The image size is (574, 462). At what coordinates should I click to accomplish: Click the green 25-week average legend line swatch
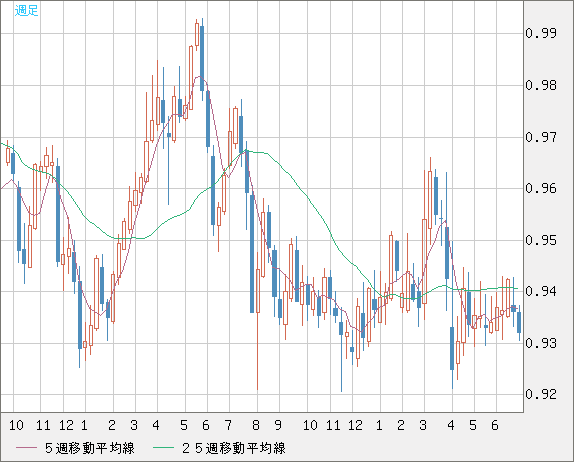pyautogui.click(x=163, y=448)
